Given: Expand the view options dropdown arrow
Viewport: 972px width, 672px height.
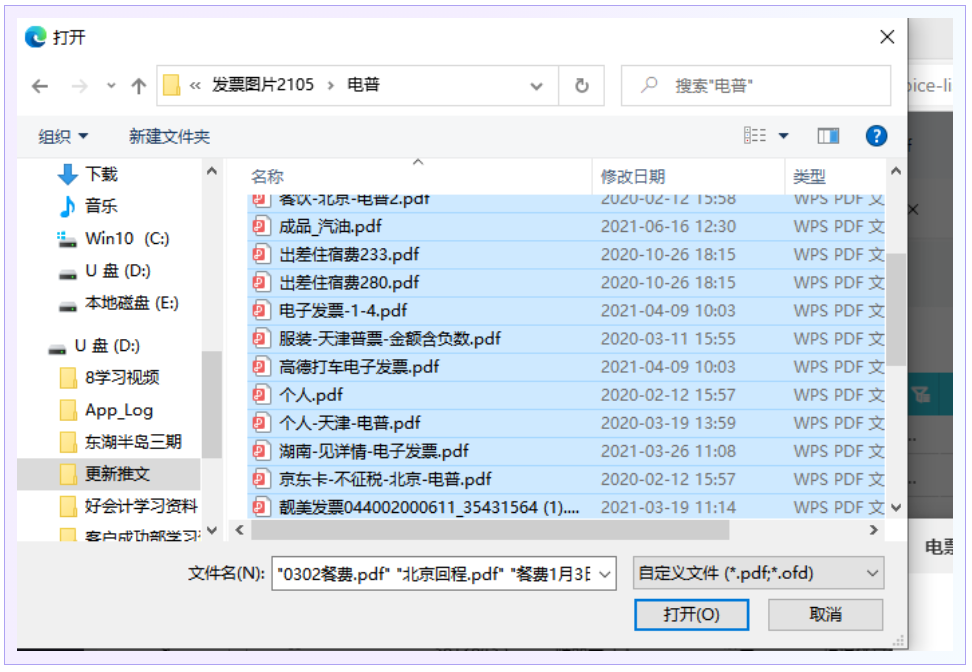Looking at the screenshot, I should click(x=783, y=136).
